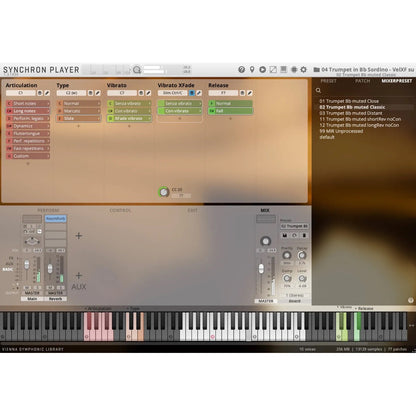
Task: Open the help question mark icon
Action: [242, 69]
